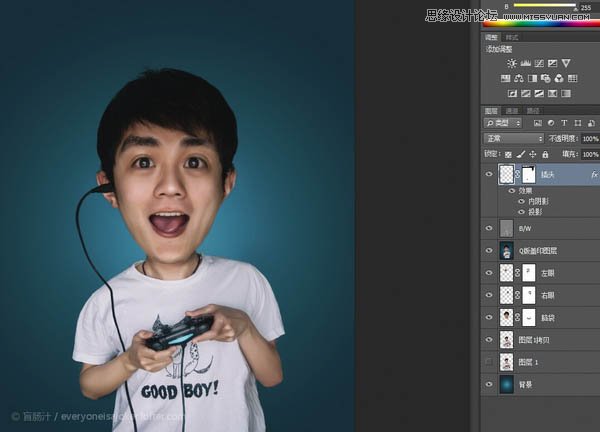The height and width of the screenshot is (432, 600).
Task: Click mask link icon on 脑袋 layer
Action: point(518,317)
